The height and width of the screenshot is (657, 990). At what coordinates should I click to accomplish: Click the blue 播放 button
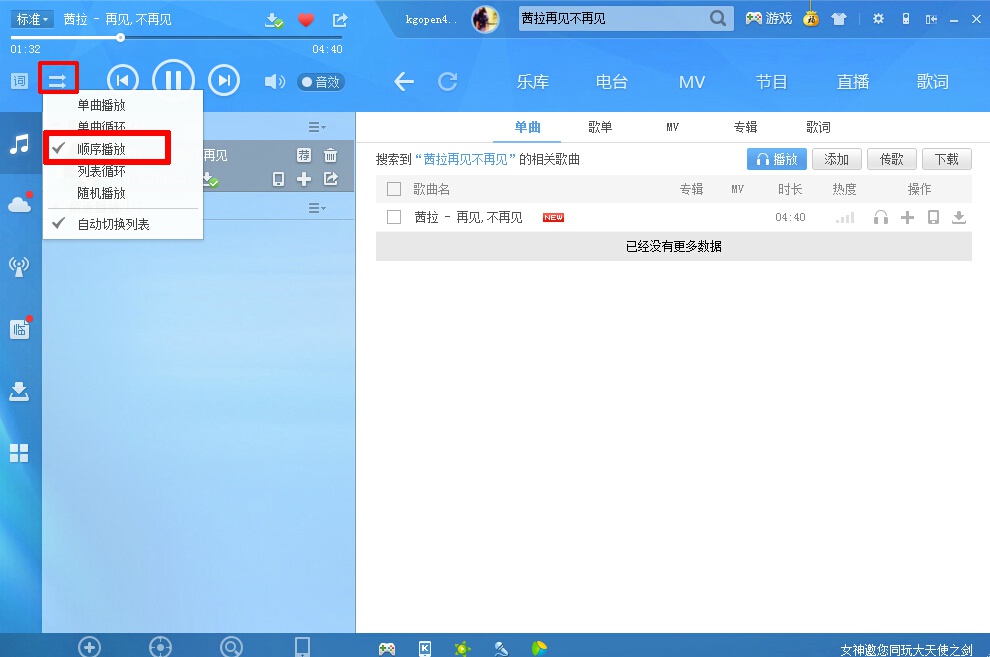(x=777, y=159)
